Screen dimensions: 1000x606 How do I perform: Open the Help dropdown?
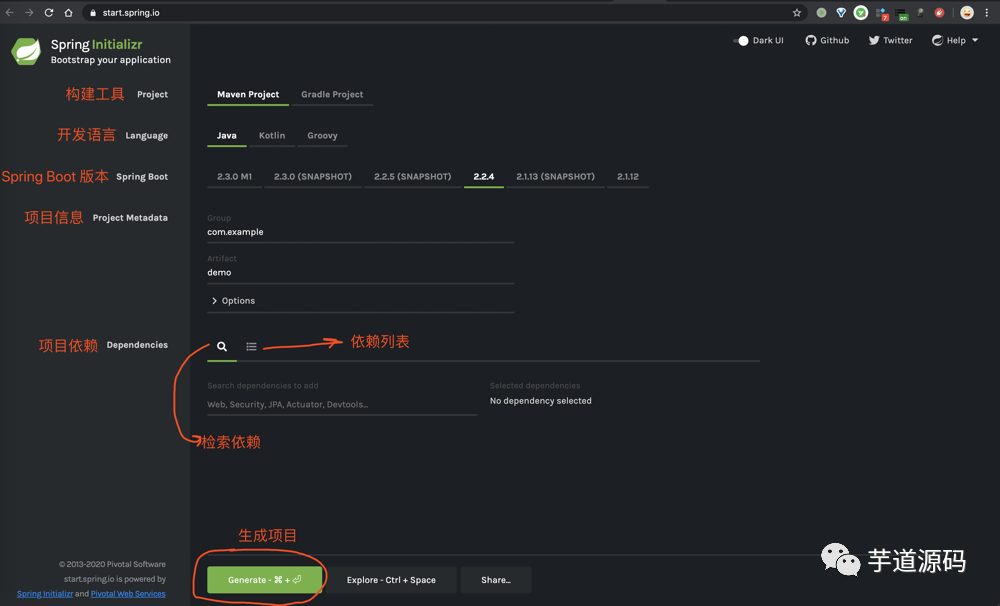coord(955,40)
